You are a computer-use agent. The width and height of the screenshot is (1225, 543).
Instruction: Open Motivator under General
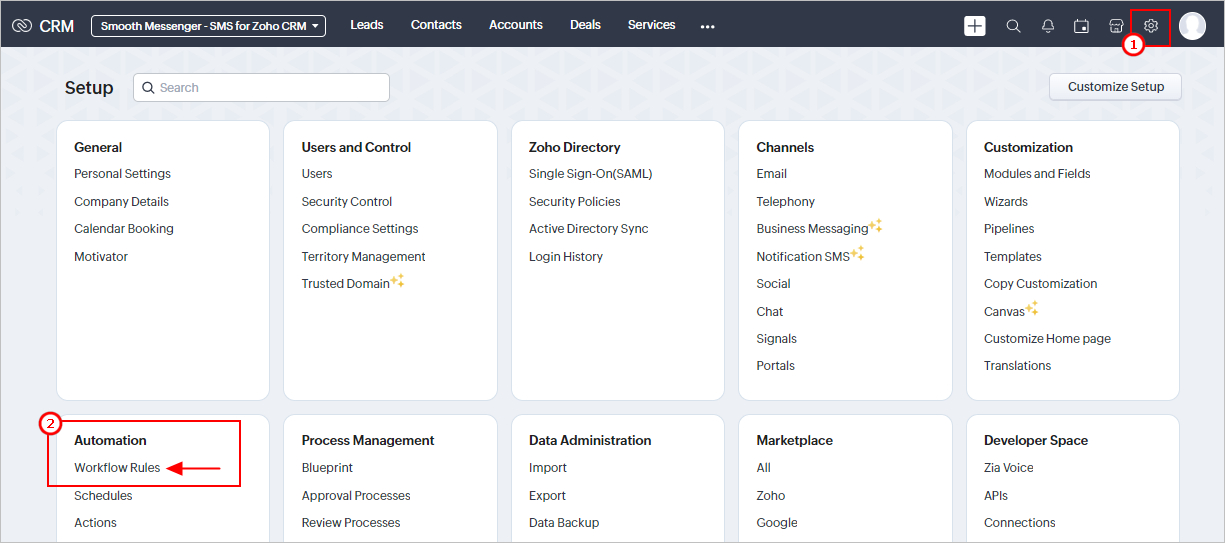coord(101,257)
